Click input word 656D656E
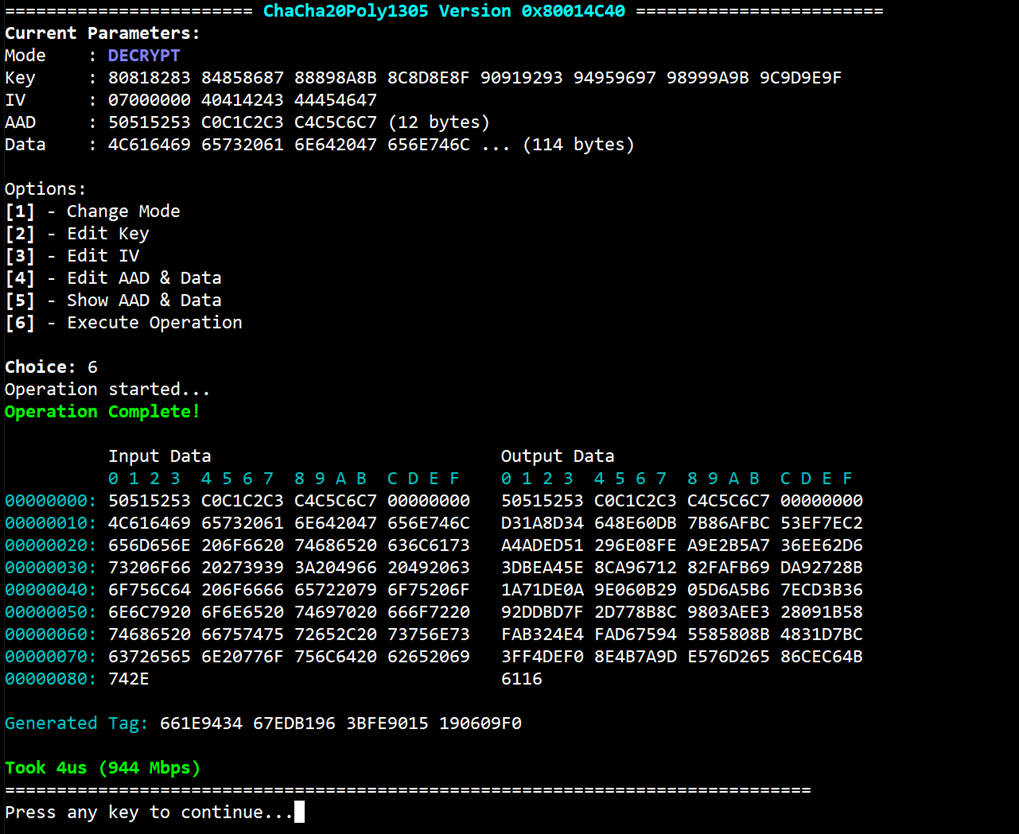1019x834 pixels. [x=149, y=545]
